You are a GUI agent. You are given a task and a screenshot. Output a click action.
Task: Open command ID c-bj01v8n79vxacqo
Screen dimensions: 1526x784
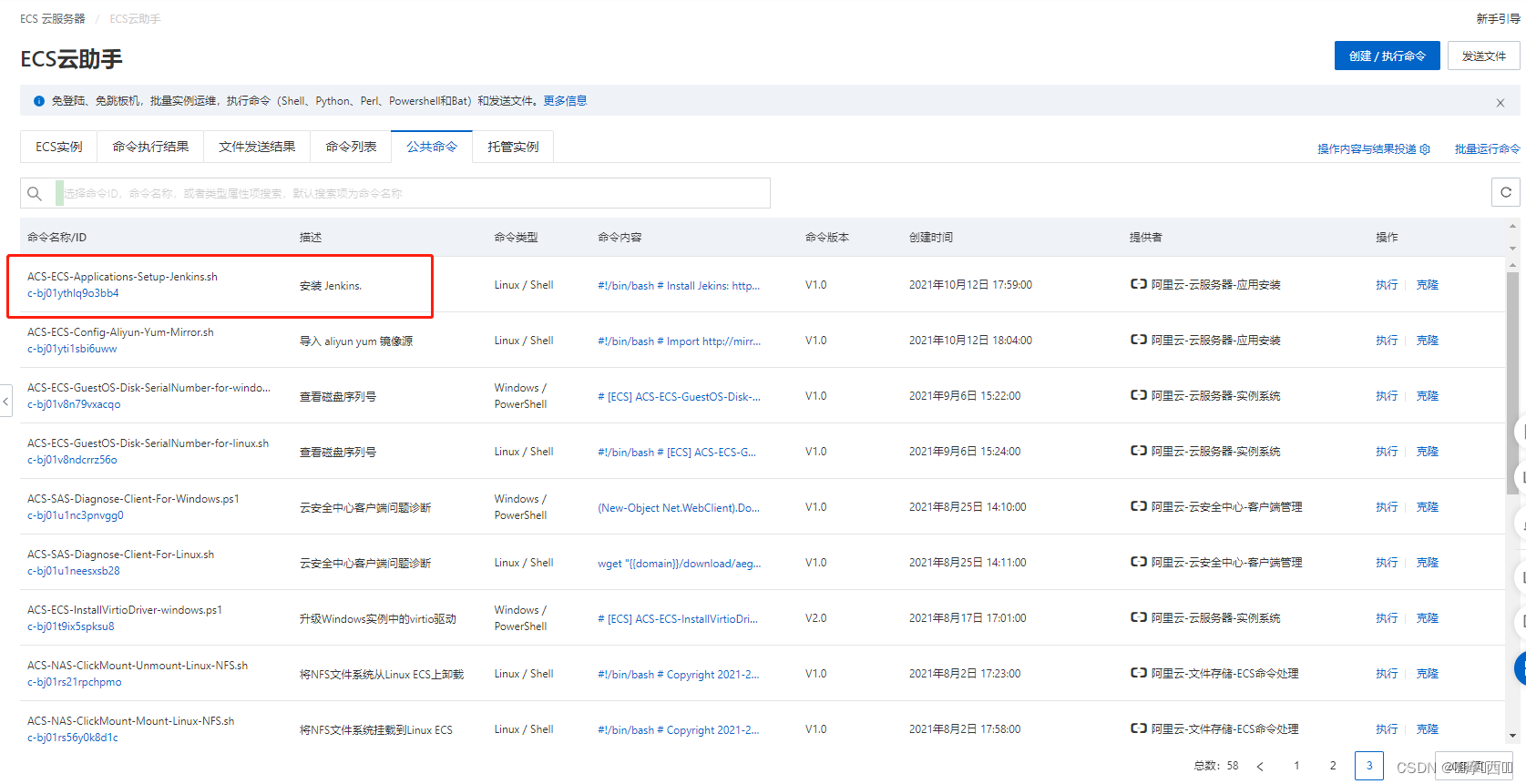74,404
